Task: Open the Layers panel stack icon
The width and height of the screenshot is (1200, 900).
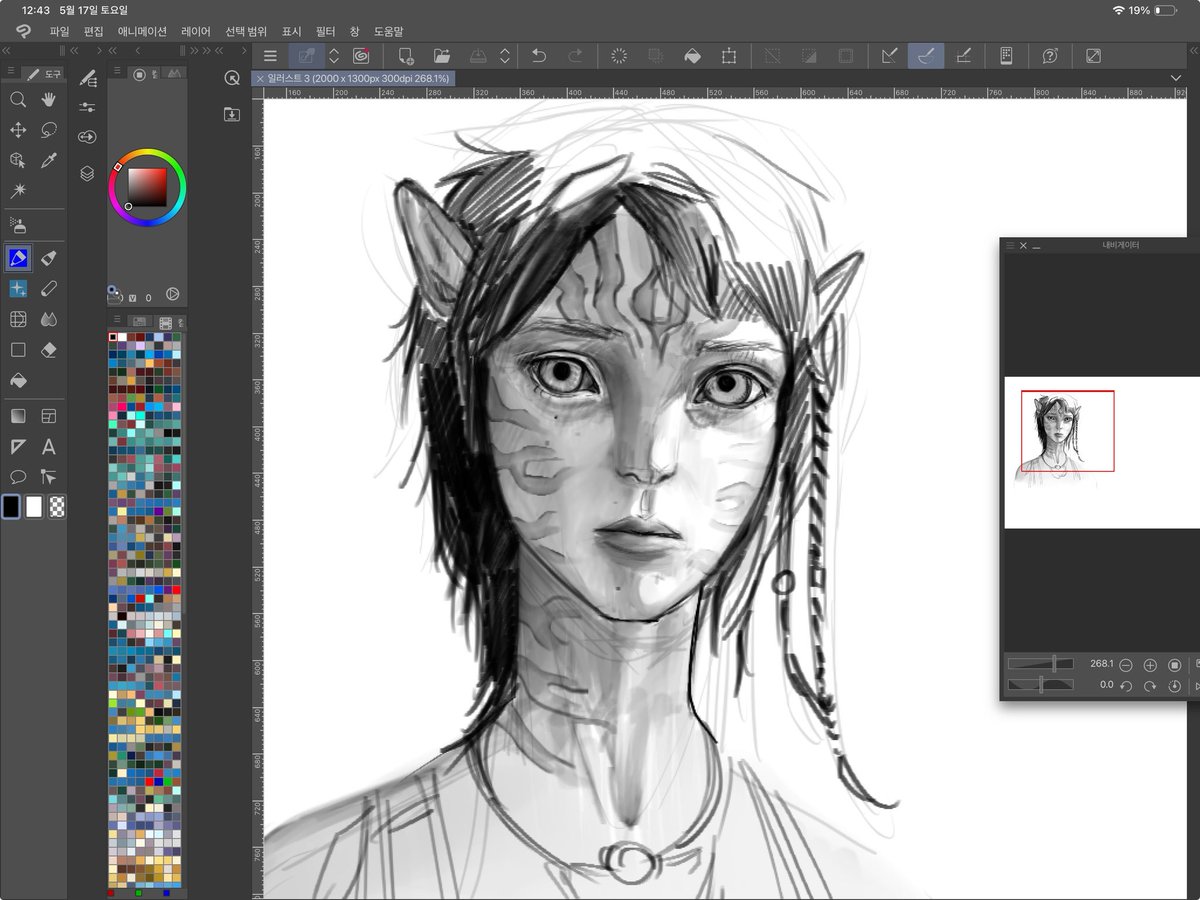Action: pos(88,173)
